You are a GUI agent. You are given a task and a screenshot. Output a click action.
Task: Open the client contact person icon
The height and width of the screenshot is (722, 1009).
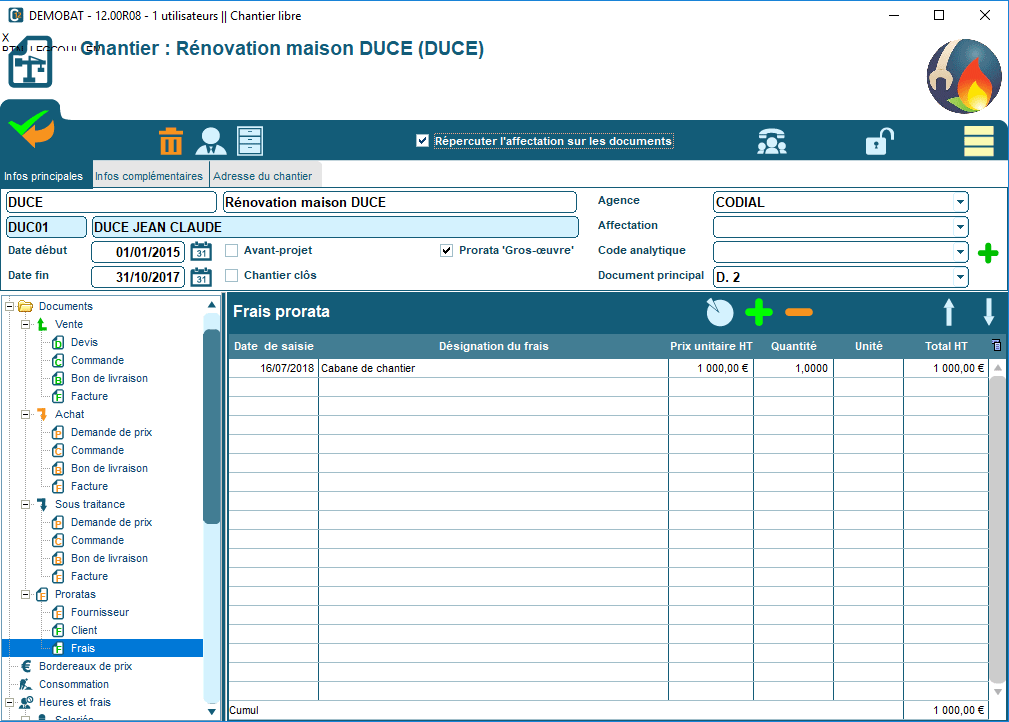[x=210, y=141]
